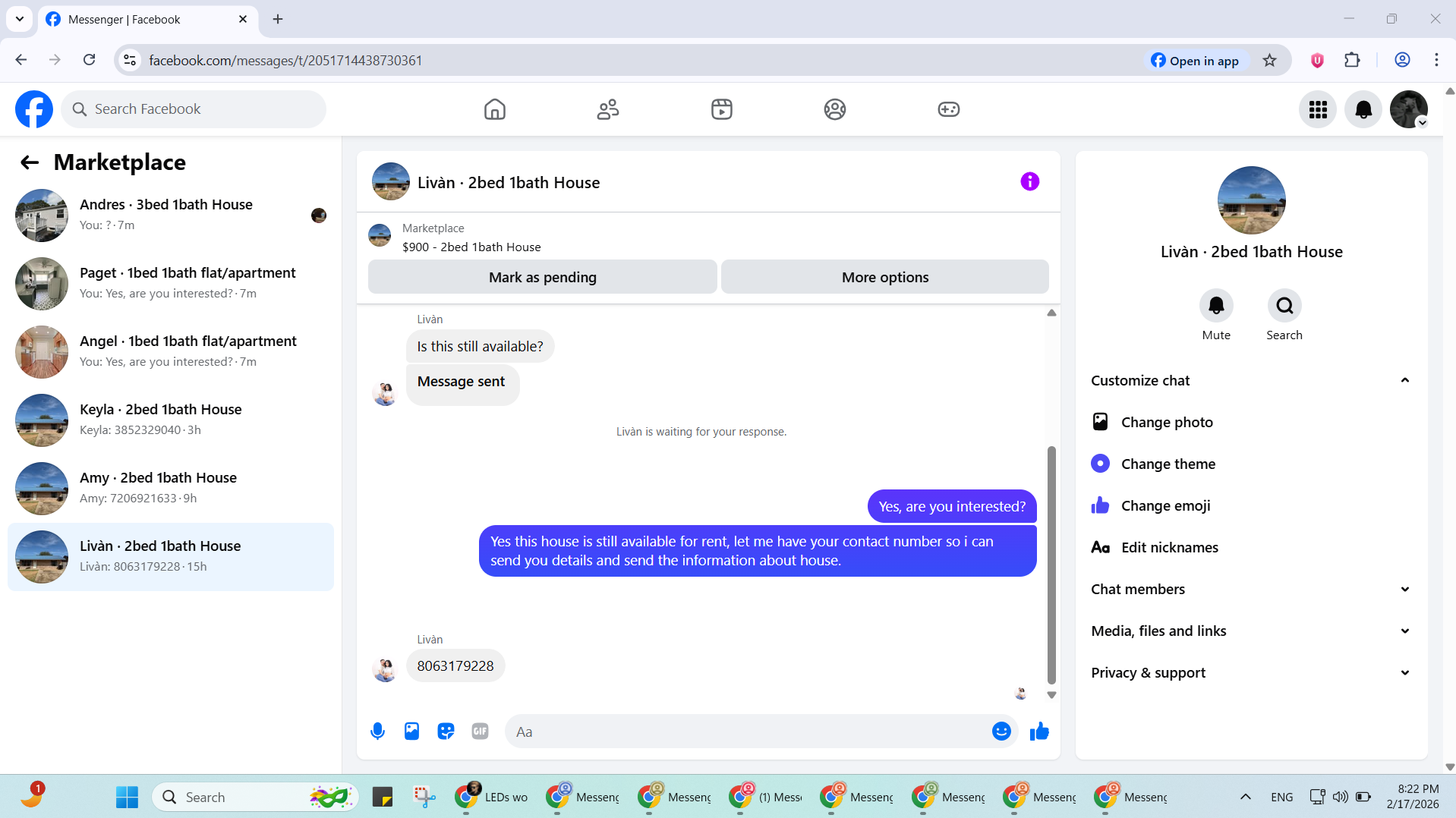
Task: Open the Groups icon in top navigation
Action: point(835,109)
